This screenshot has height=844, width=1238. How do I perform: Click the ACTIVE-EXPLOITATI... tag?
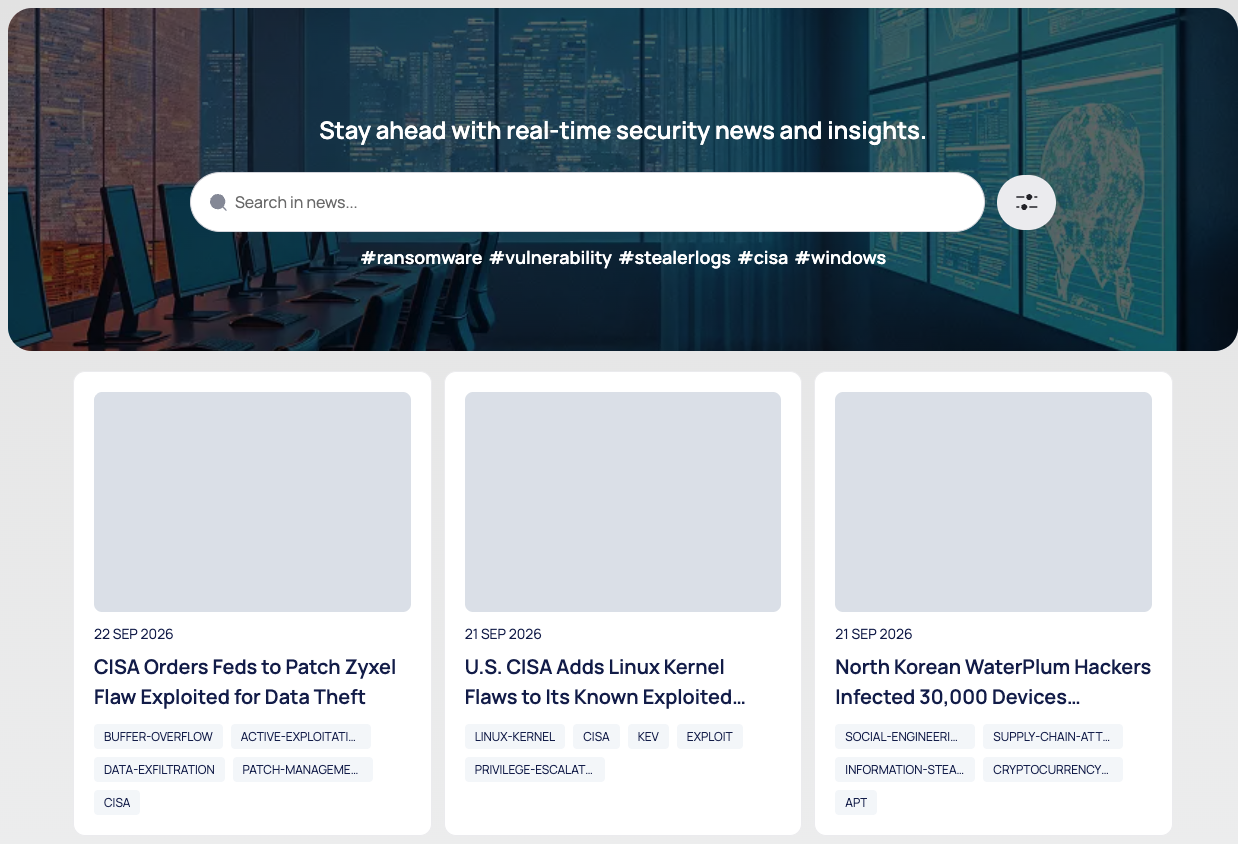point(301,737)
